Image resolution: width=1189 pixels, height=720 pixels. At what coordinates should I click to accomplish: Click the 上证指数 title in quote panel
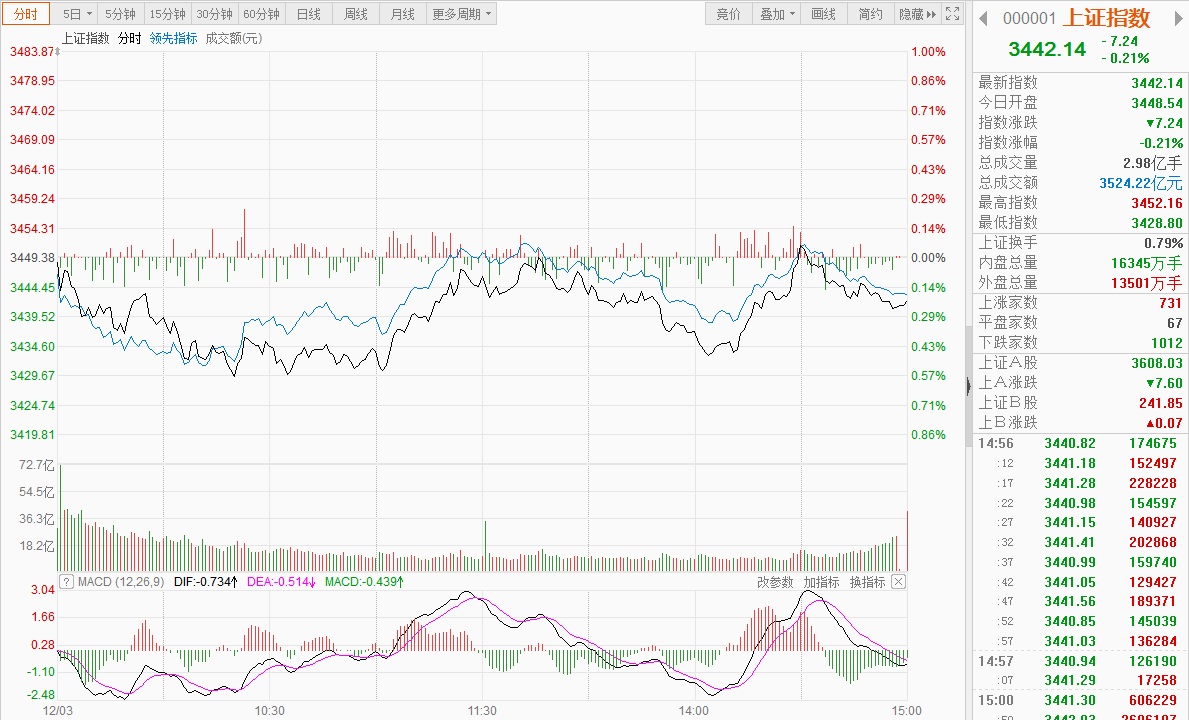coord(1107,17)
